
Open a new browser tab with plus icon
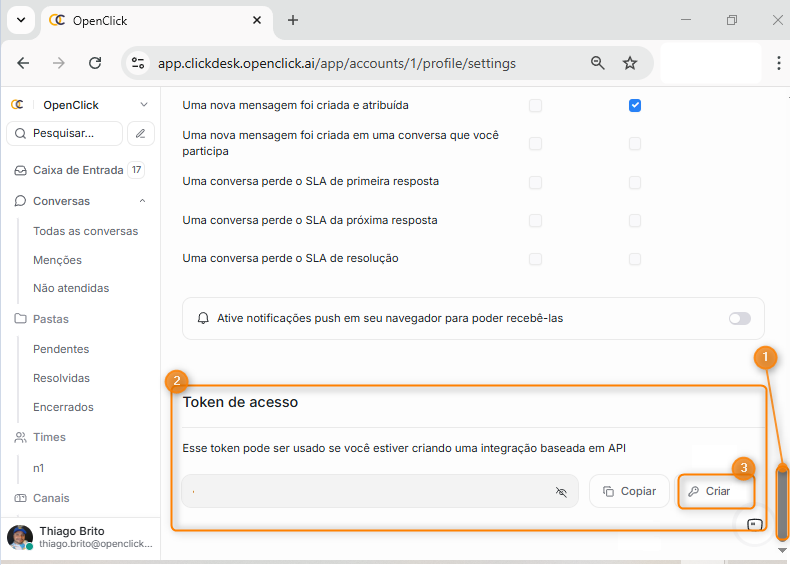pyautogui.click(x=293, y=20)
